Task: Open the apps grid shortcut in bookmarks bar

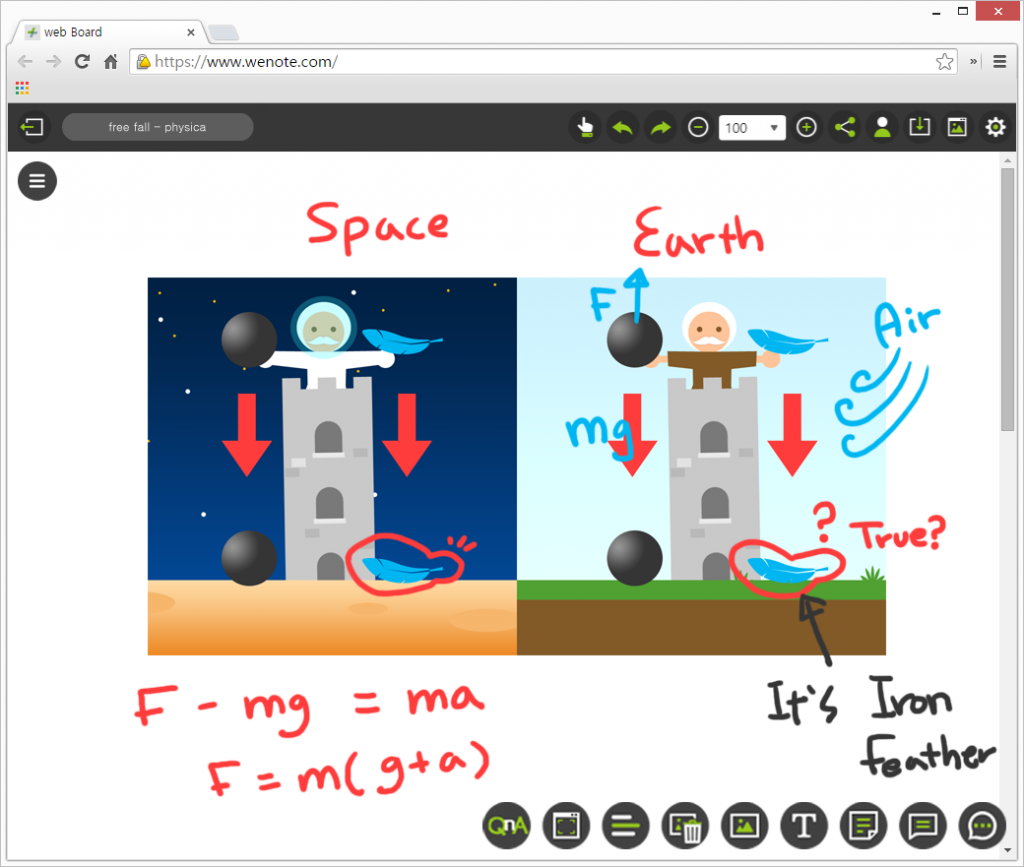Action: [22, 87]
